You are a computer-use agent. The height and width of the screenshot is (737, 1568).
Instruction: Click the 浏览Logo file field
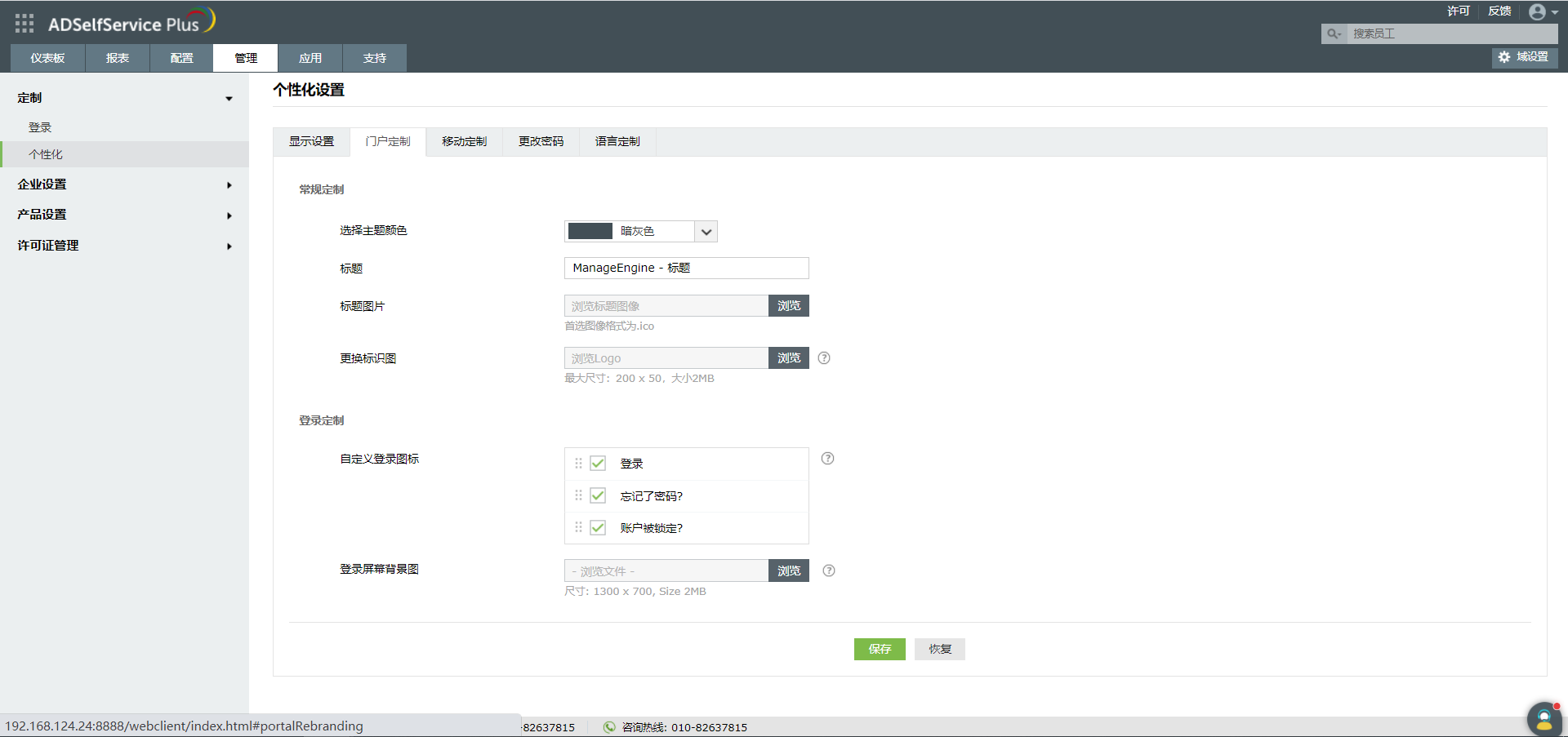[x=666, y=358]
